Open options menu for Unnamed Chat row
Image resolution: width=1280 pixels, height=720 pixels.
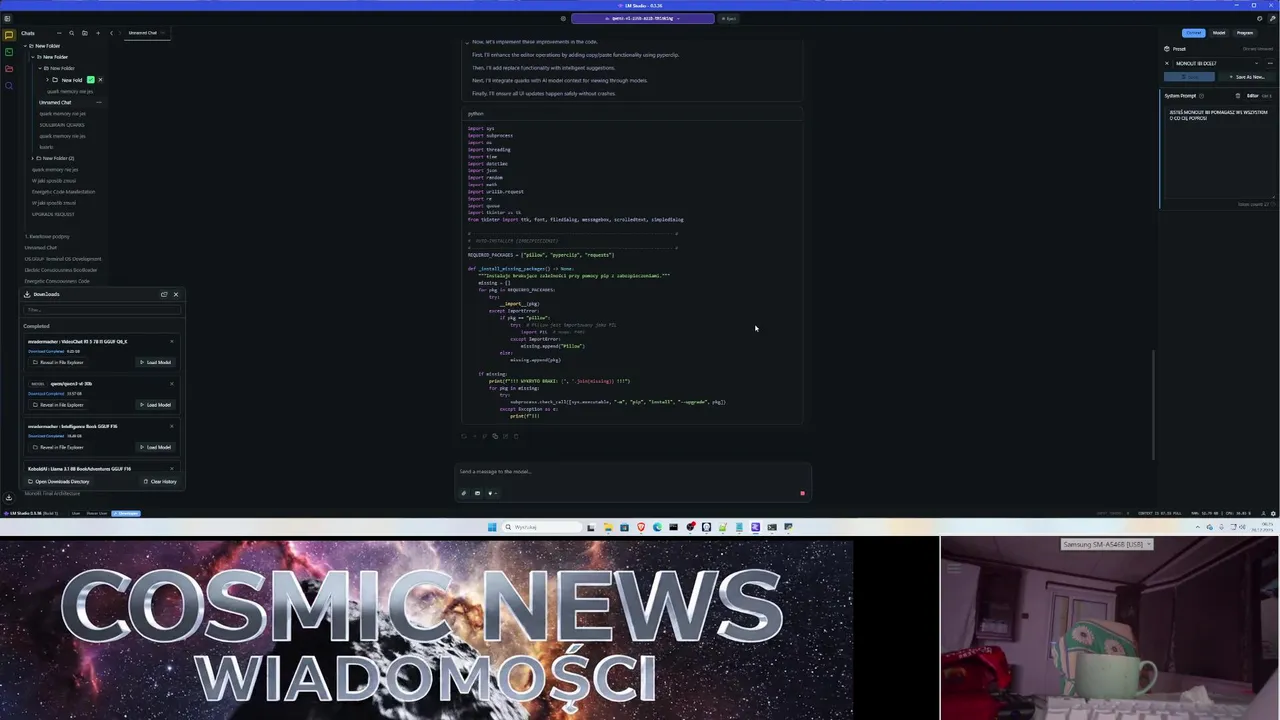99,102
